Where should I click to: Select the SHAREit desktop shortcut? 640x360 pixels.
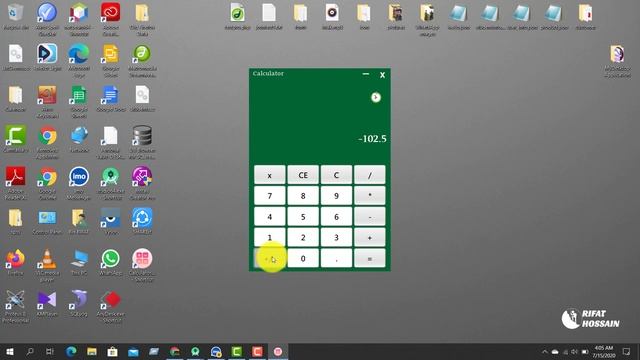point(142,221)
